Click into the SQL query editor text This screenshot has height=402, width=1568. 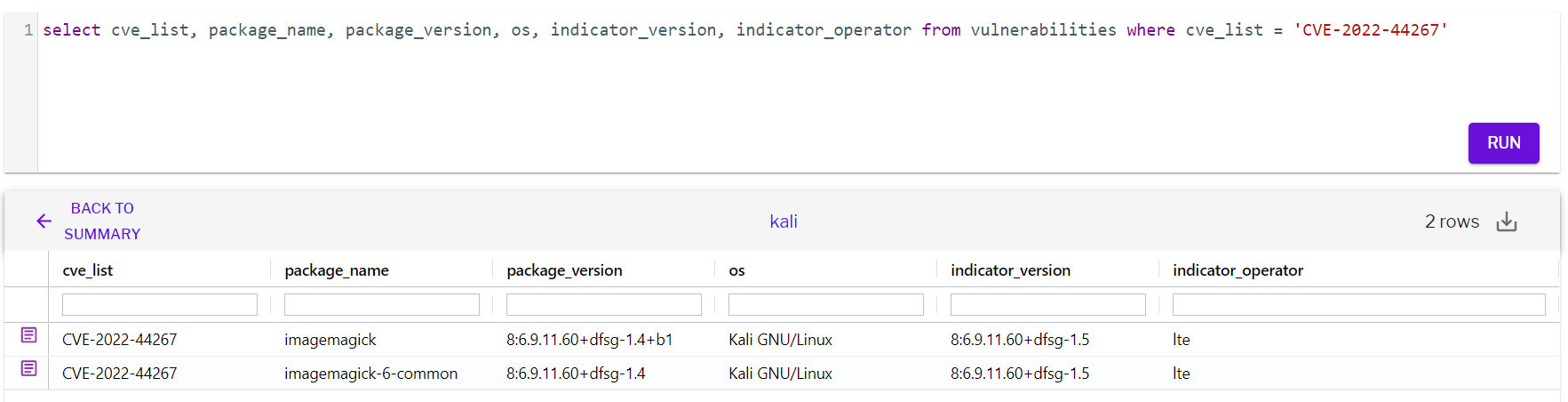coord(744,30)
